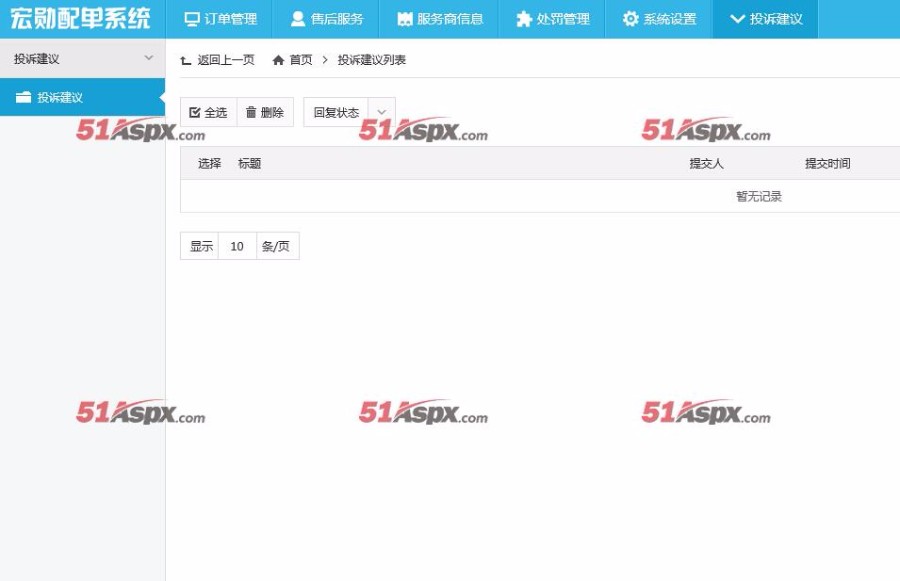Click the folder icon beside sidebar 投诉建议

(24, 97)
